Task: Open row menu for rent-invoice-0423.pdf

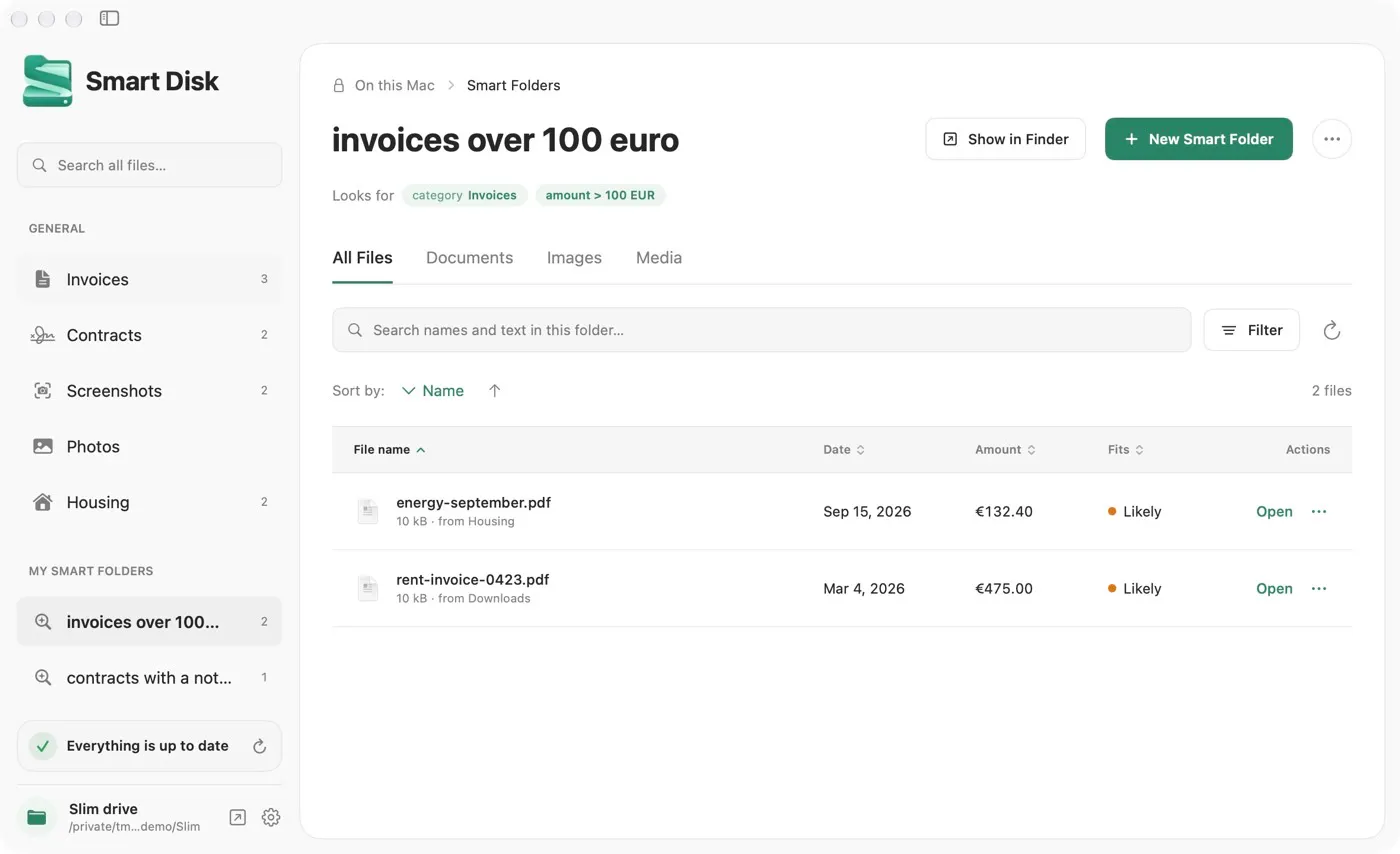Action: tap(1319, 588)
